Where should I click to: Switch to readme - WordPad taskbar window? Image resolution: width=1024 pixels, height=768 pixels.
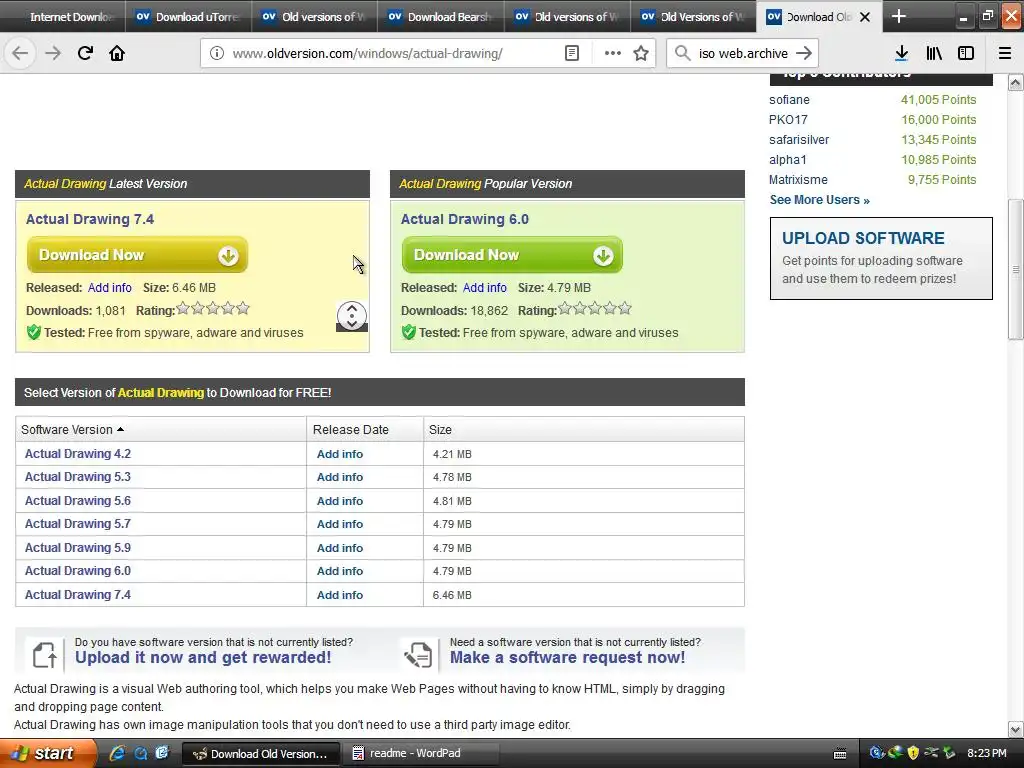(420, 754)
